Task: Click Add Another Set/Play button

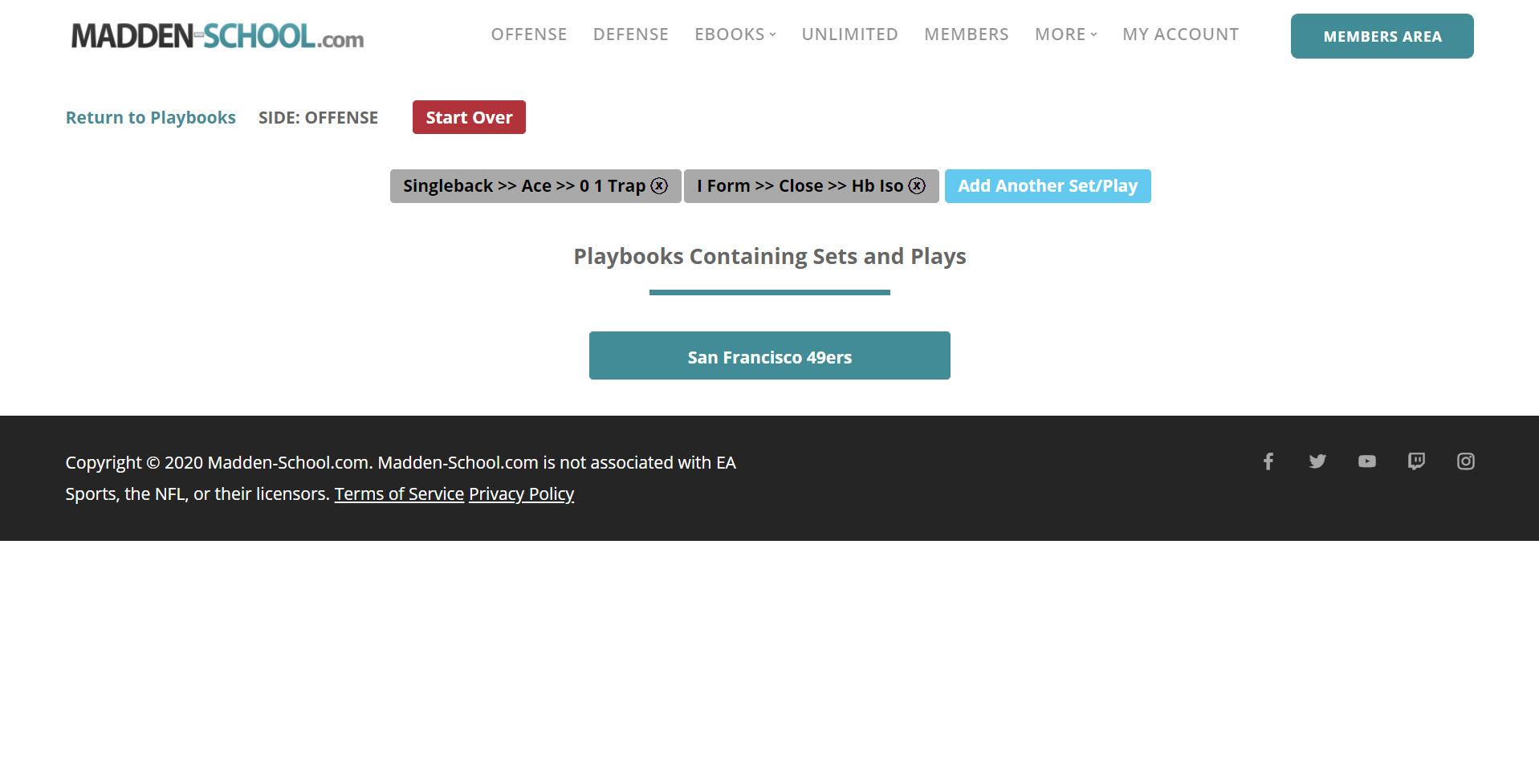Action: pyautogui.click(x=1048, y=186)
